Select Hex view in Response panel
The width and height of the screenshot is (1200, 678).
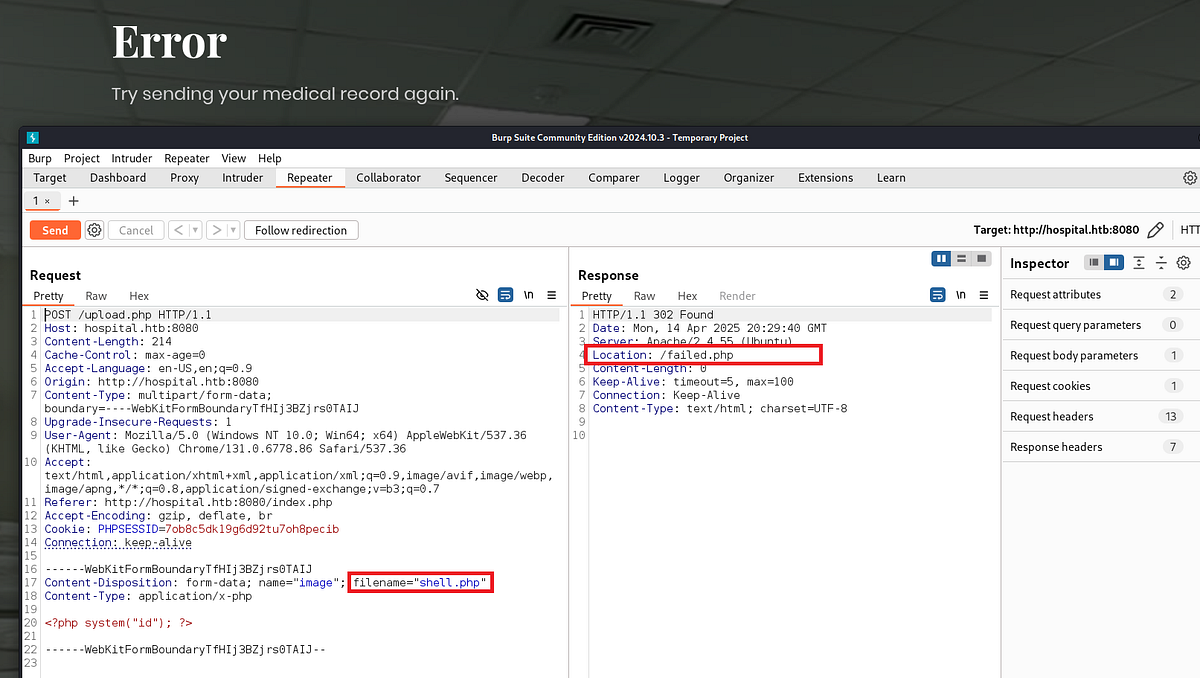point(688,296)
